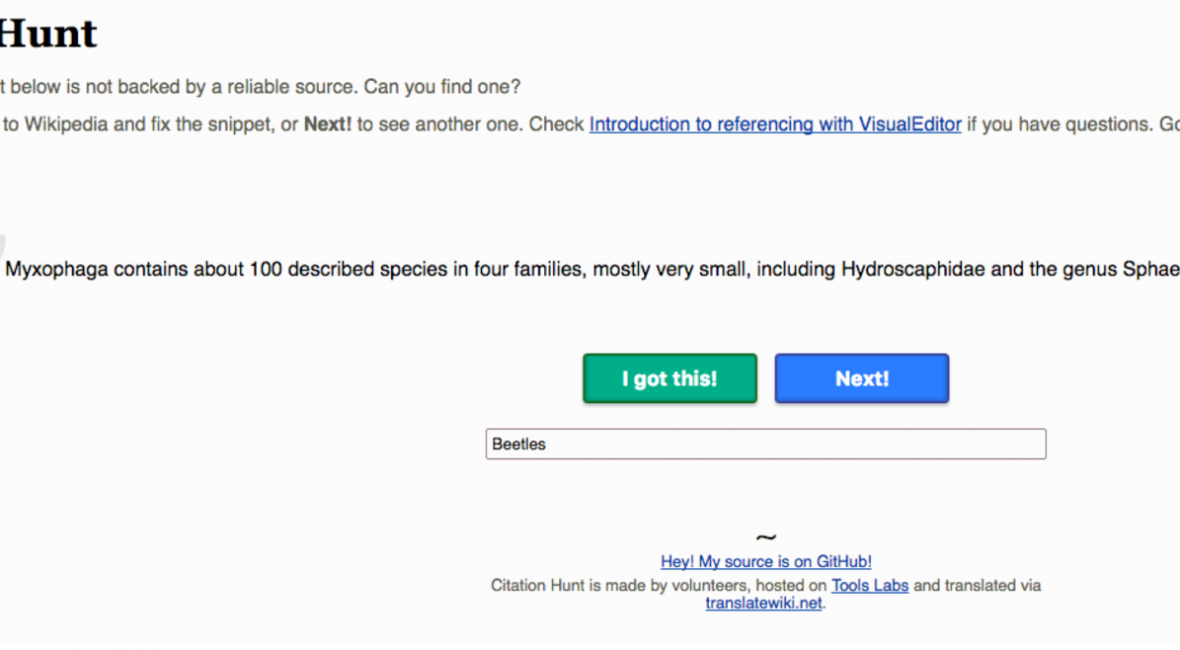Click the "Hunt" page heading
The image size is (1180, 650).
click(48, 34)
